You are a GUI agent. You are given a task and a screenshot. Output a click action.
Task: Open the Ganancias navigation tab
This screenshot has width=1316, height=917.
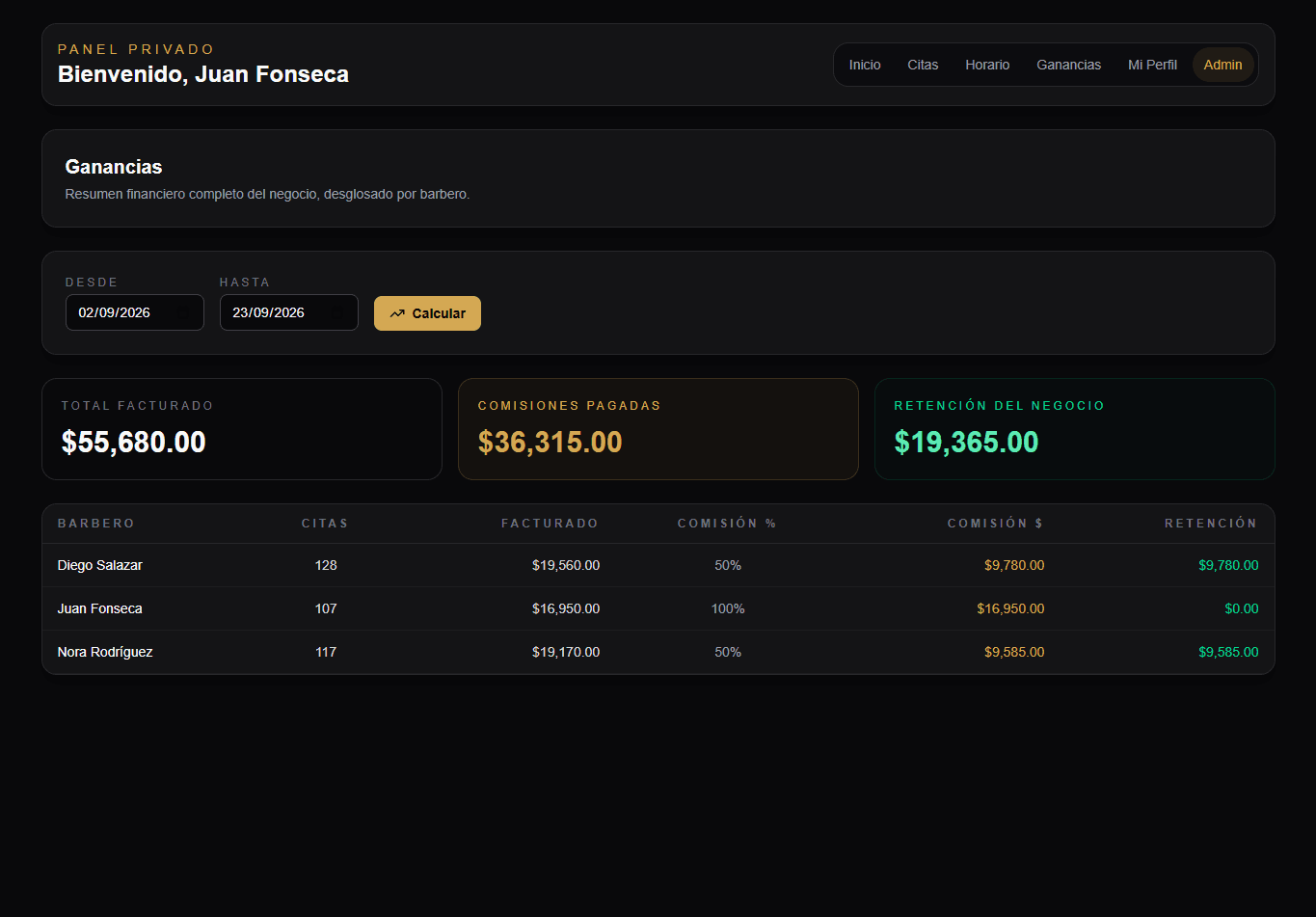(1068, 65)
